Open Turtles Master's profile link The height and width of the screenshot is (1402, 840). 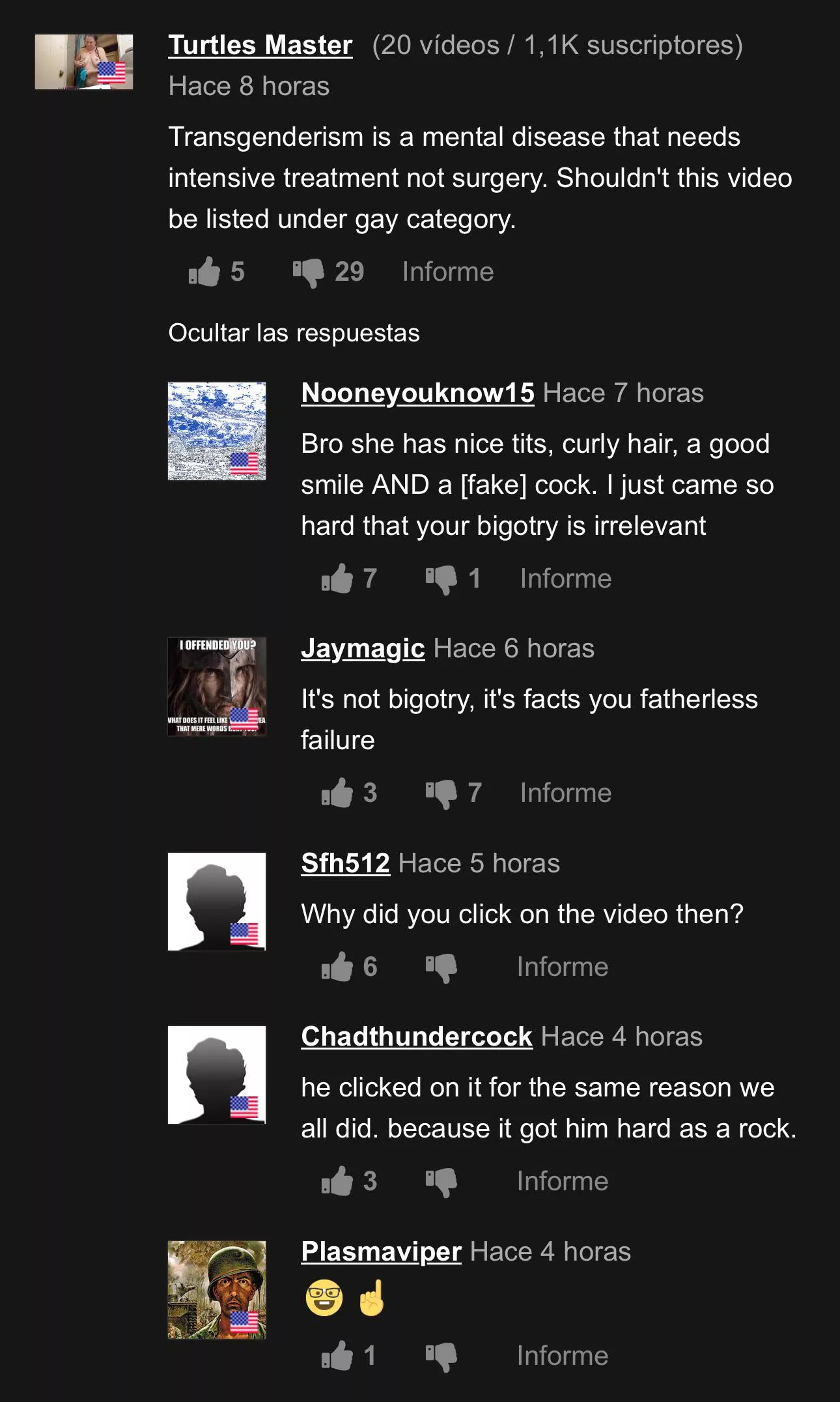(260, 45)
